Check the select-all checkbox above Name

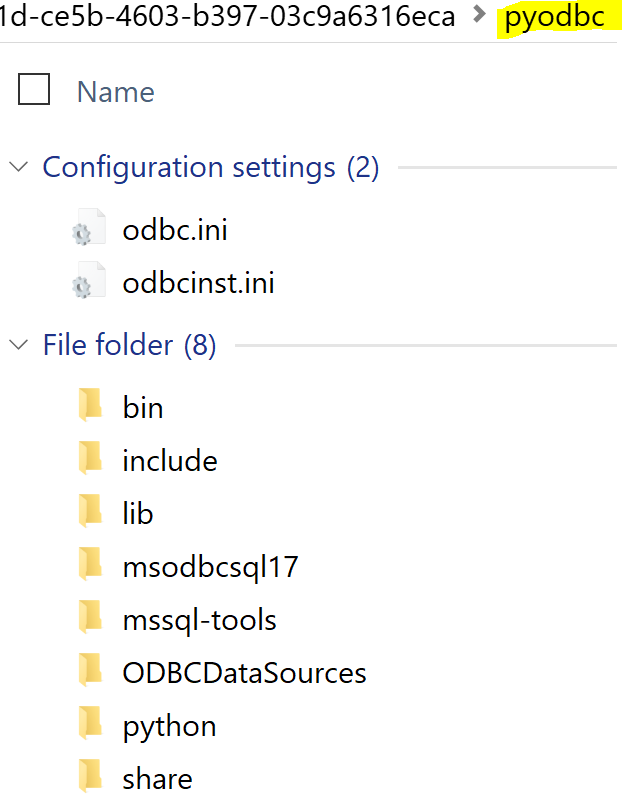click(x=33, y=89)
